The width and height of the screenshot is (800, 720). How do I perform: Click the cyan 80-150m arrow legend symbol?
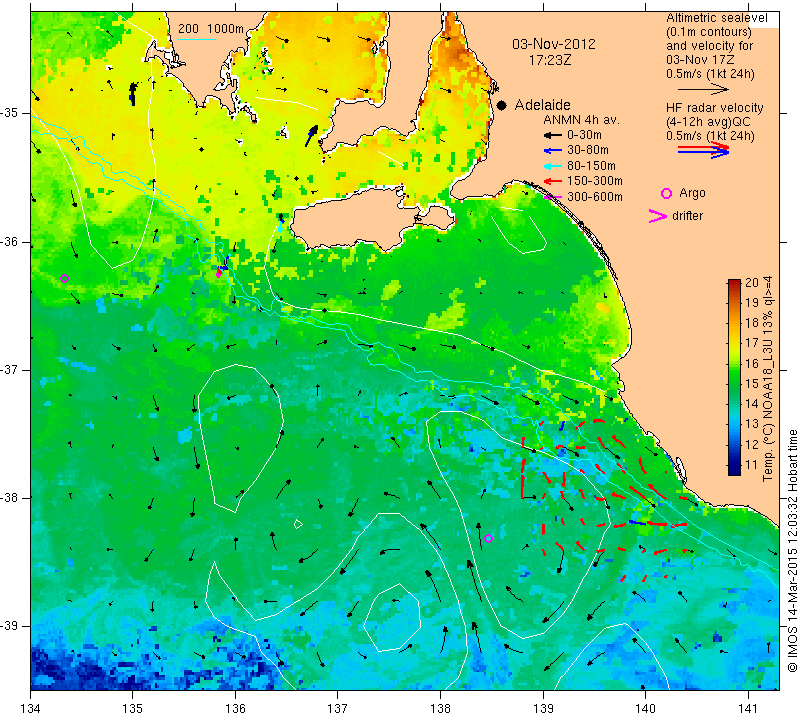tap(552, 166)
